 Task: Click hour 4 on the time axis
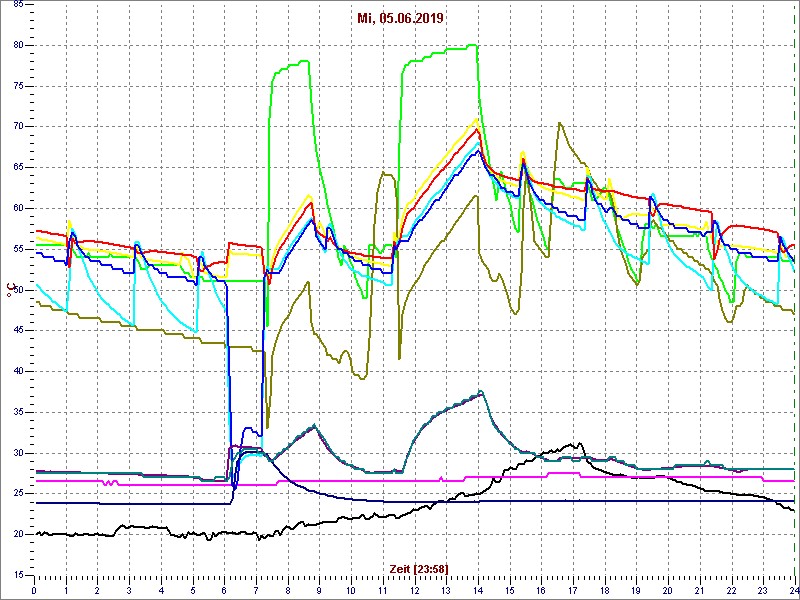point(161,591)
